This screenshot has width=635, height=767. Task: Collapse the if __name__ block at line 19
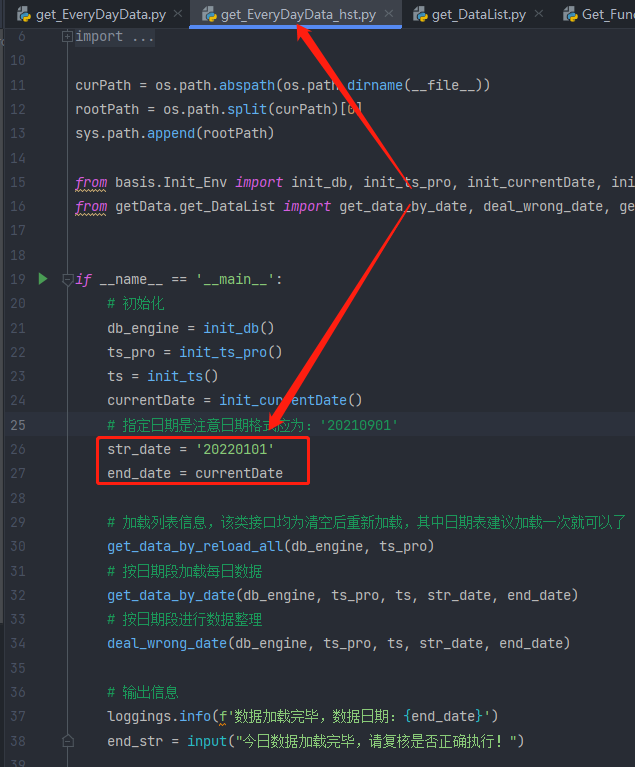point(67,279)
